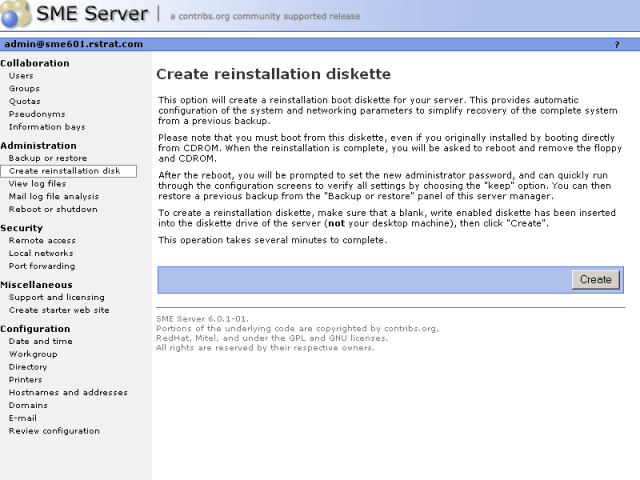Open Mail log file analysis
This screenshot has height=480, width=640.
(54, 196)
